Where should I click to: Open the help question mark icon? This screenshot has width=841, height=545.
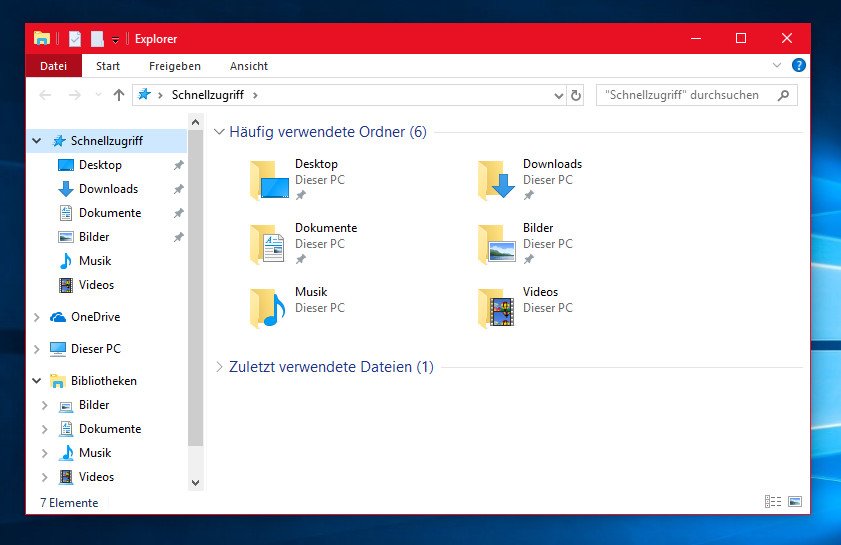point(798,66)
